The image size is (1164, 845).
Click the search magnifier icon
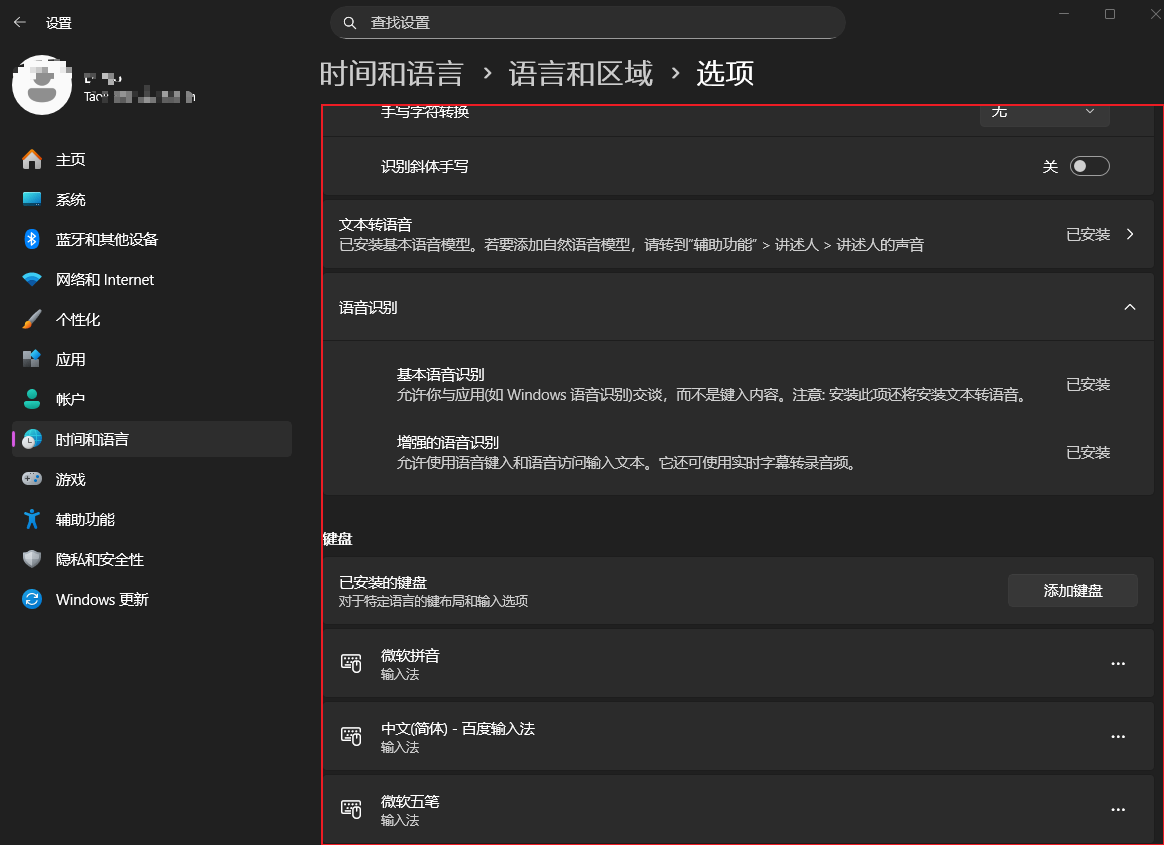coord(350,23)
